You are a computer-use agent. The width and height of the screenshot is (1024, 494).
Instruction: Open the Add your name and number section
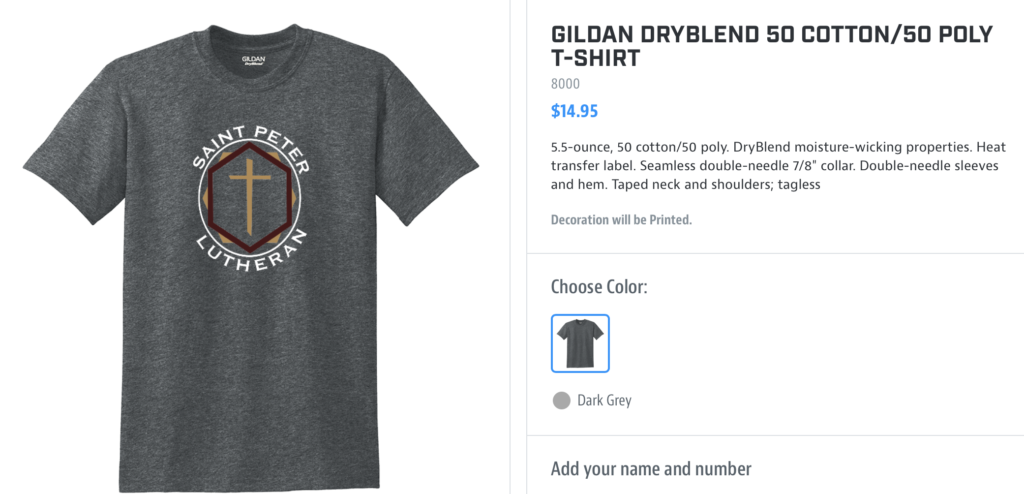[651, 469]
